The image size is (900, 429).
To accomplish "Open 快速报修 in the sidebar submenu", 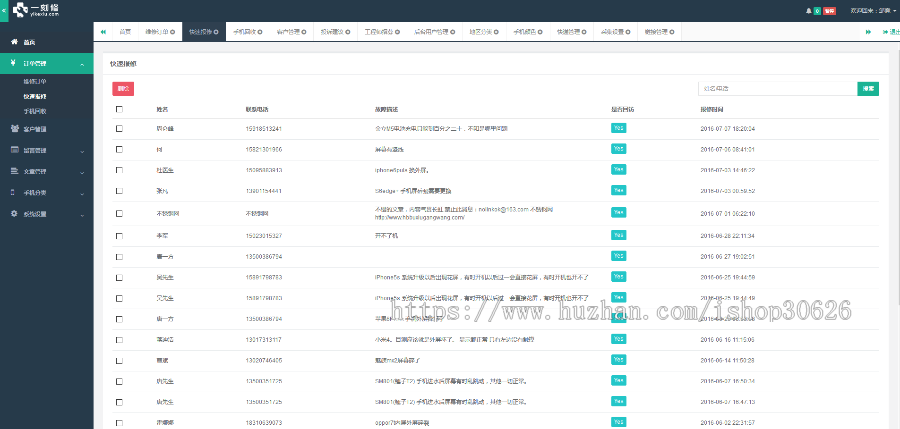I will point(35,96).
